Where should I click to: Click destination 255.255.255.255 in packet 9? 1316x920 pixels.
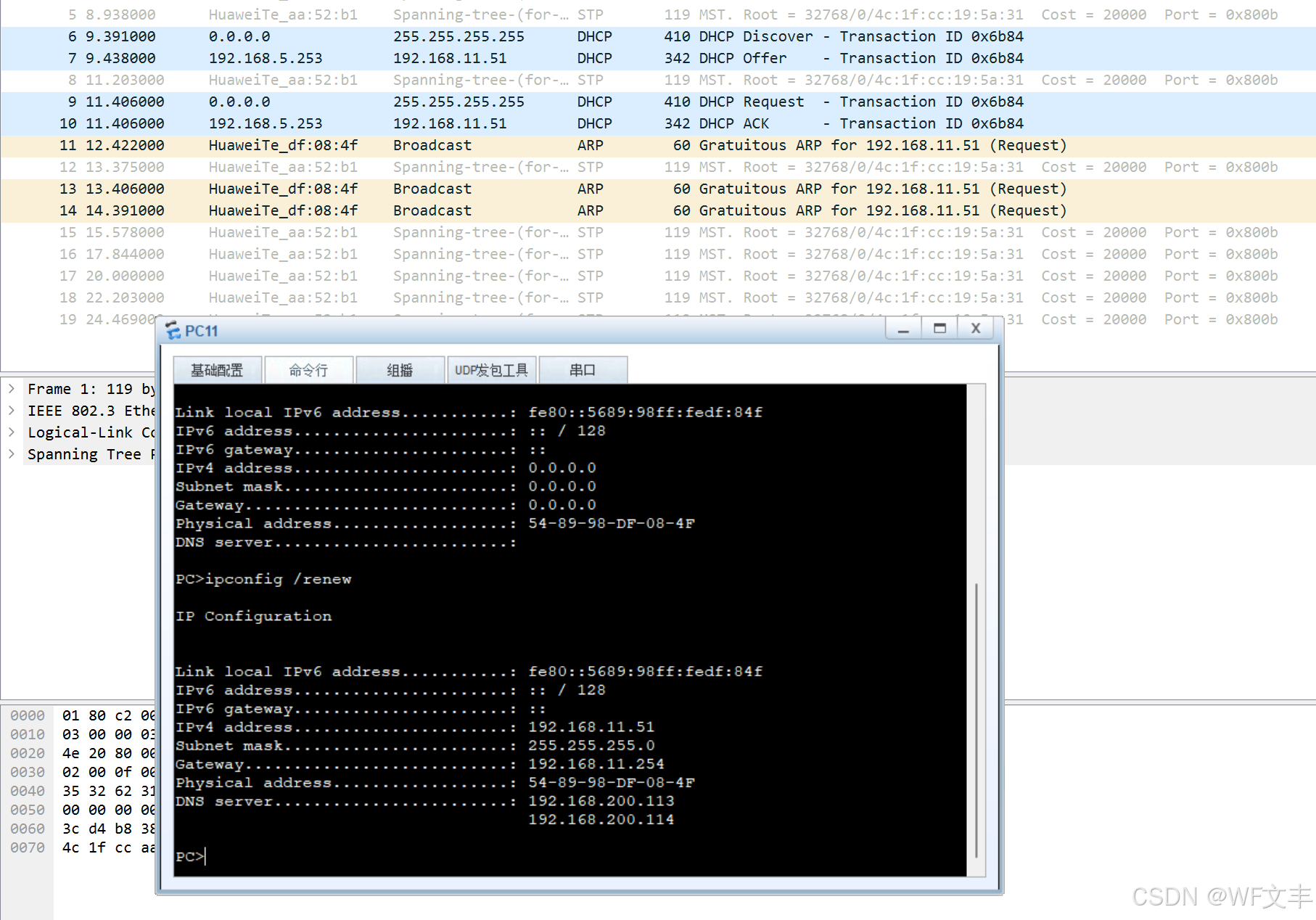pos(458,102)
